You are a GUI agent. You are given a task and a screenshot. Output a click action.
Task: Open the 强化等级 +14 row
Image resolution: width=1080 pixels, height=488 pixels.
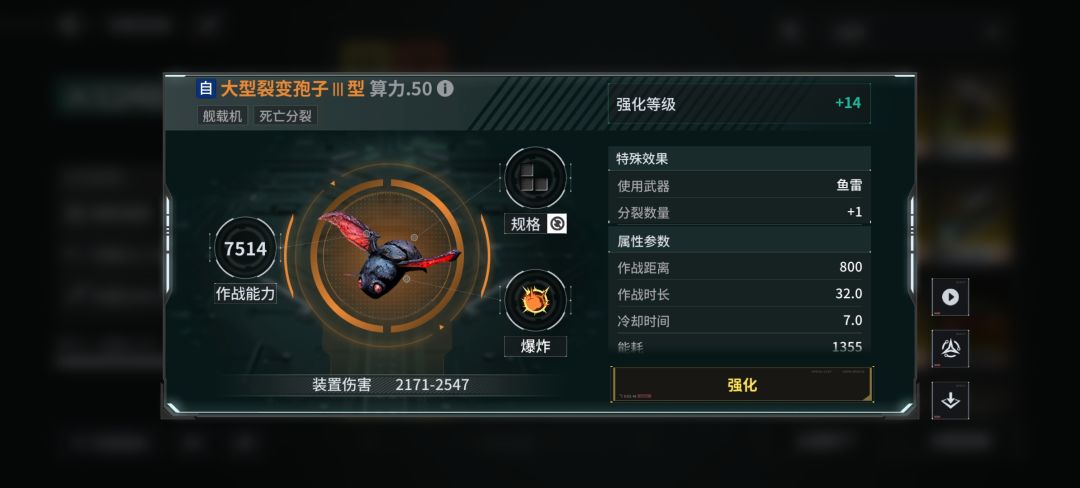coord(739,104)
